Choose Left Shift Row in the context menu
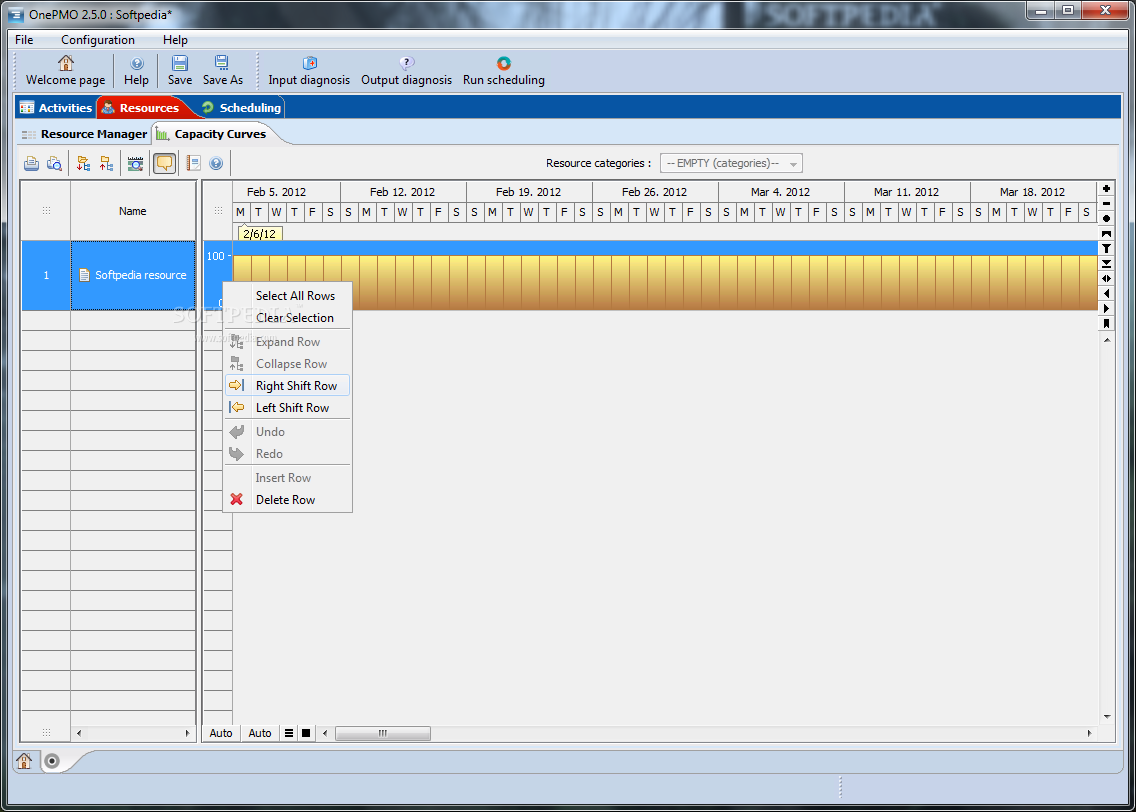This screenshot has height=812, width=1136. (x=288, y=408)
